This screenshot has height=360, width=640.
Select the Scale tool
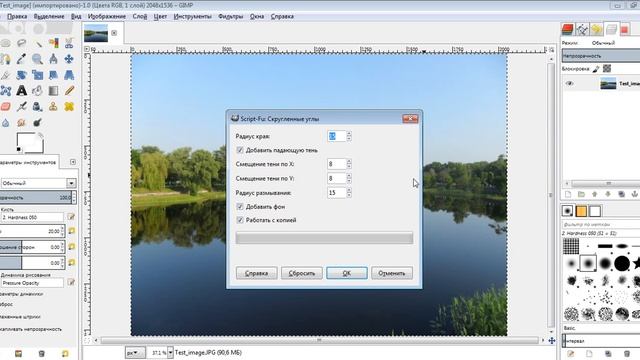[x=38, y=75]
